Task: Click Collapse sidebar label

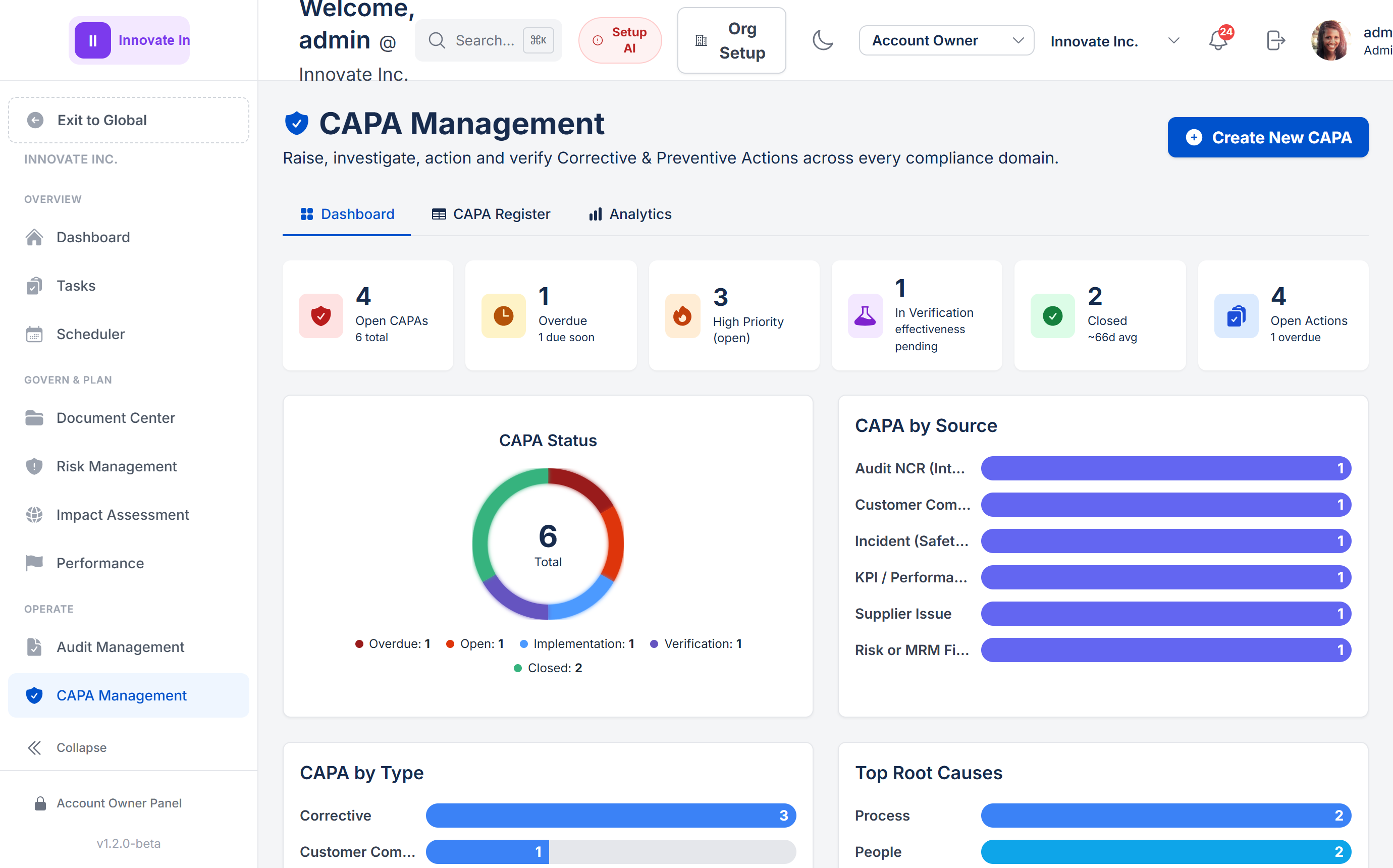Action: coord(81,747)
